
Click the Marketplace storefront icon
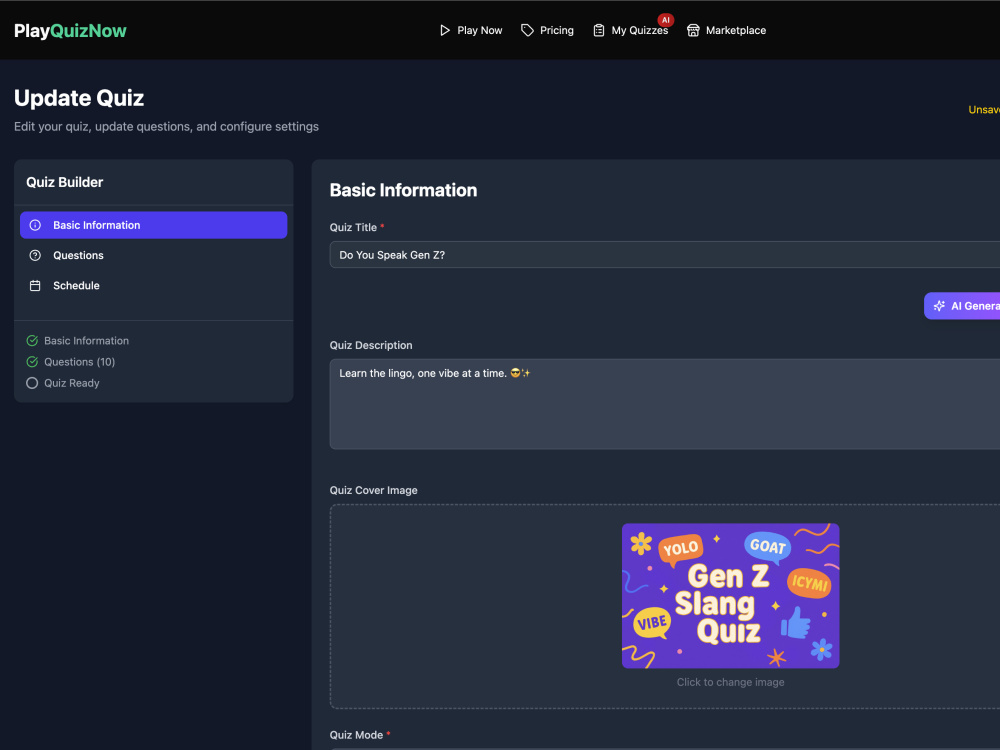click(x=693, y=31)
